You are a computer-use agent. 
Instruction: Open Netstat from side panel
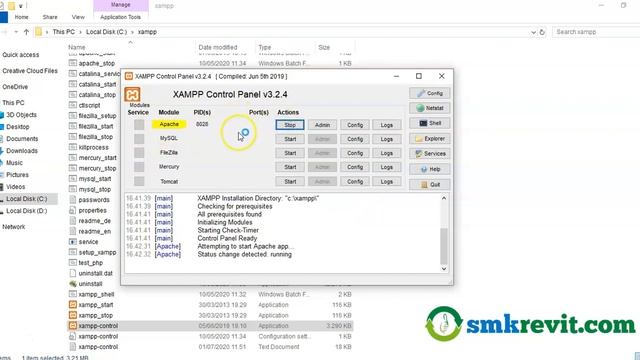pyautogui.click(x=430, y=108)
